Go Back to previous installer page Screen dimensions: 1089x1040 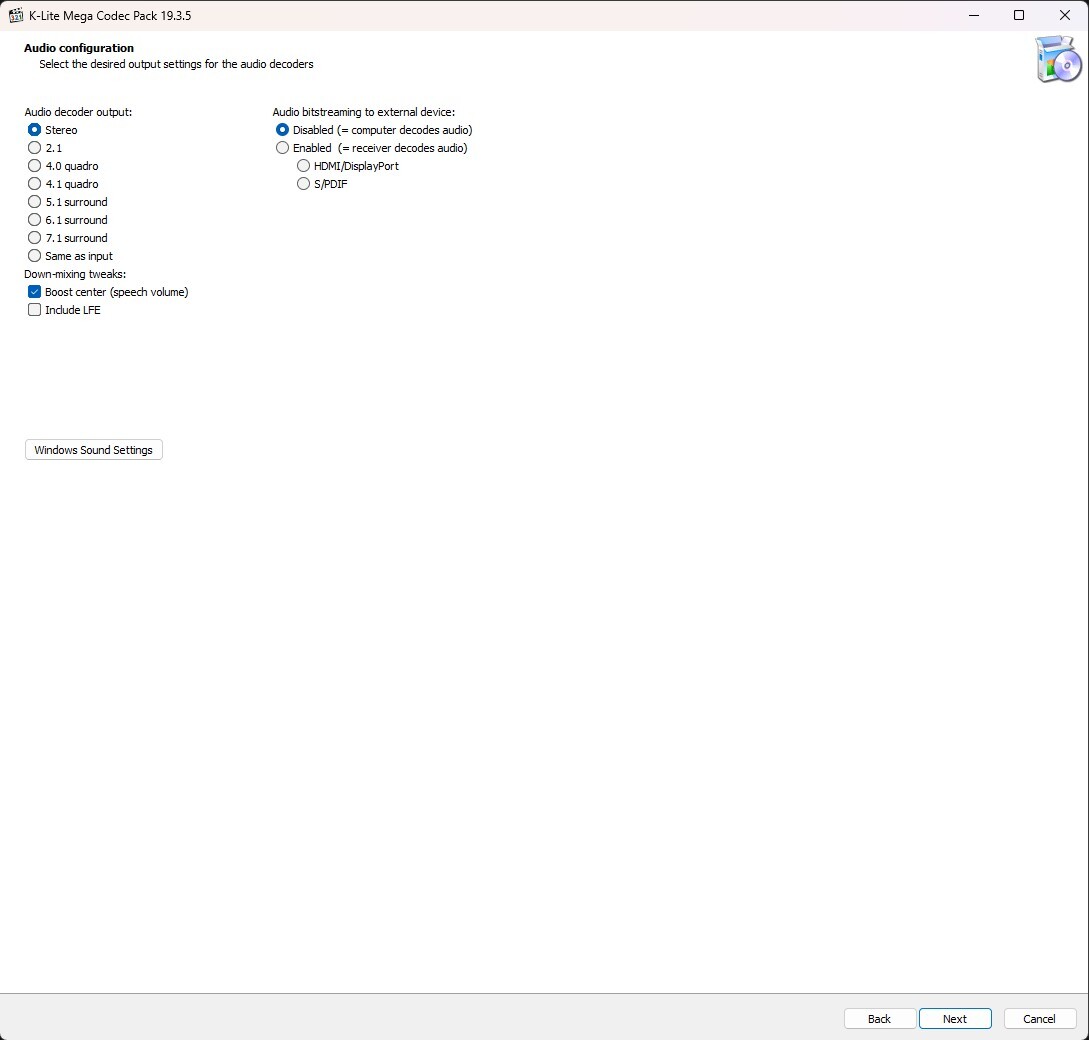coord(879,1019)
